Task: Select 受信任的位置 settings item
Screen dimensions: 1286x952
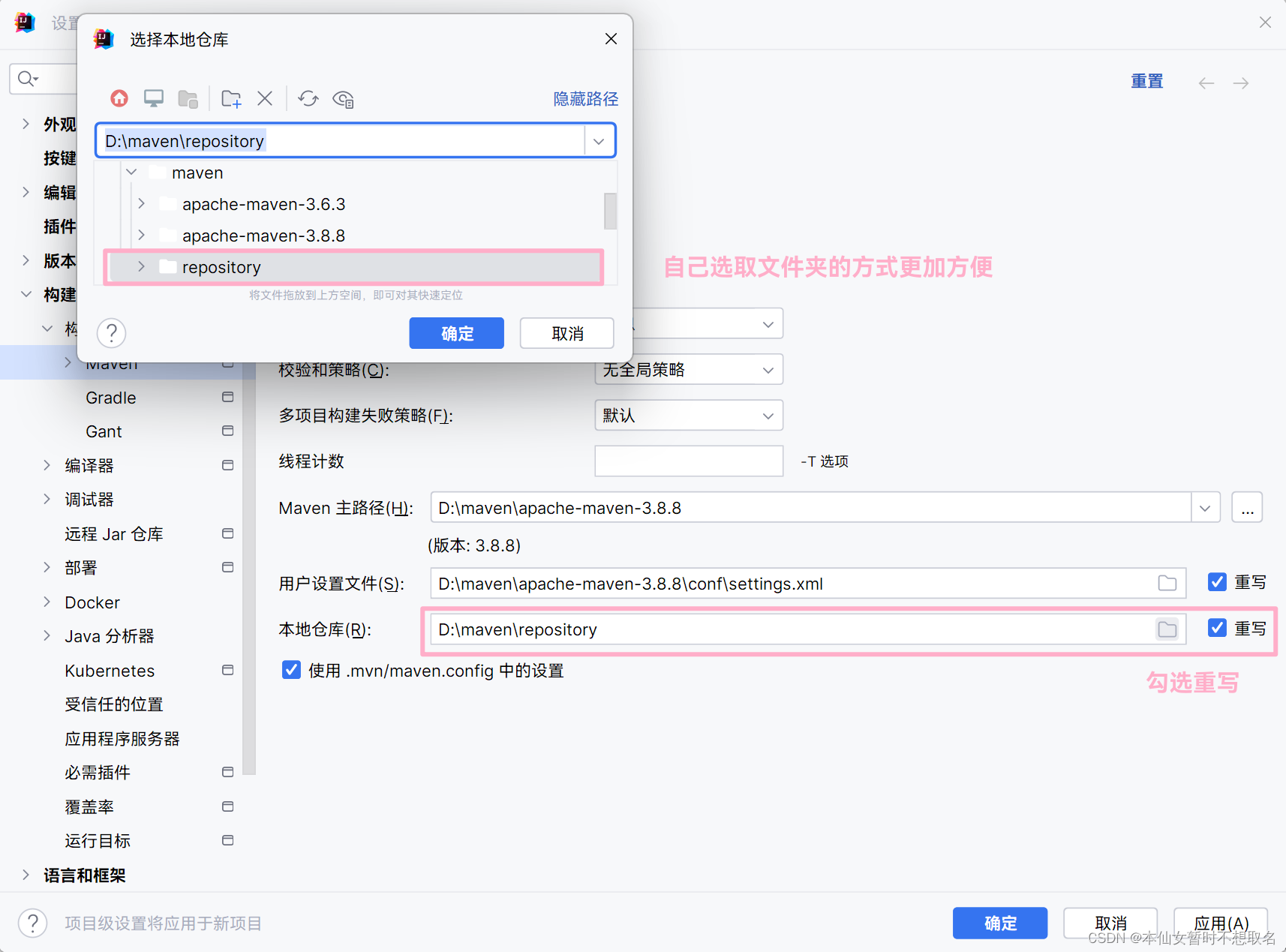Action: pos(114,704)
